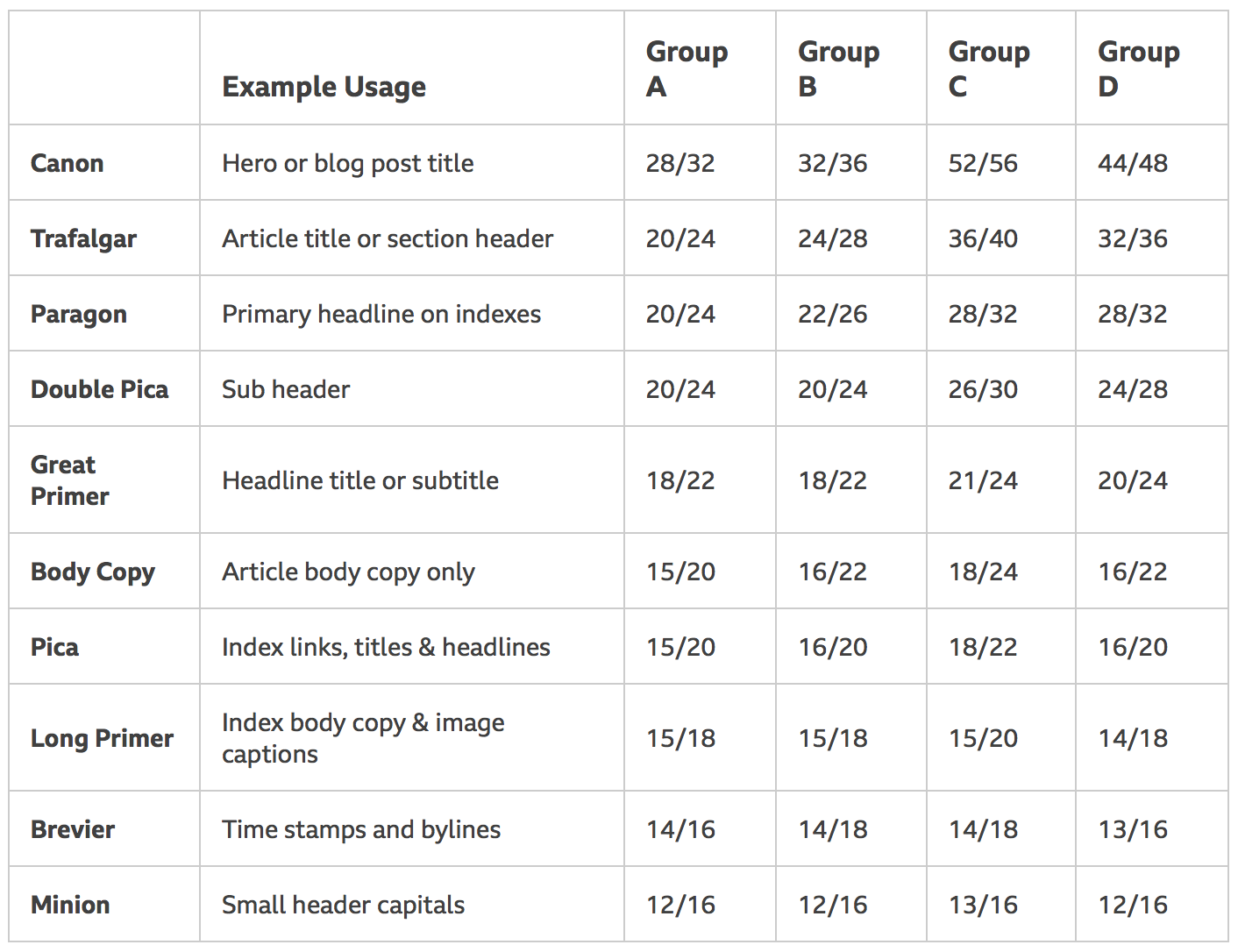Viewport: 1238px width, 952px height.
Task: Click the 36/40 value for Trafalgar
Action: pyautogui.click(x=983, y=238)
